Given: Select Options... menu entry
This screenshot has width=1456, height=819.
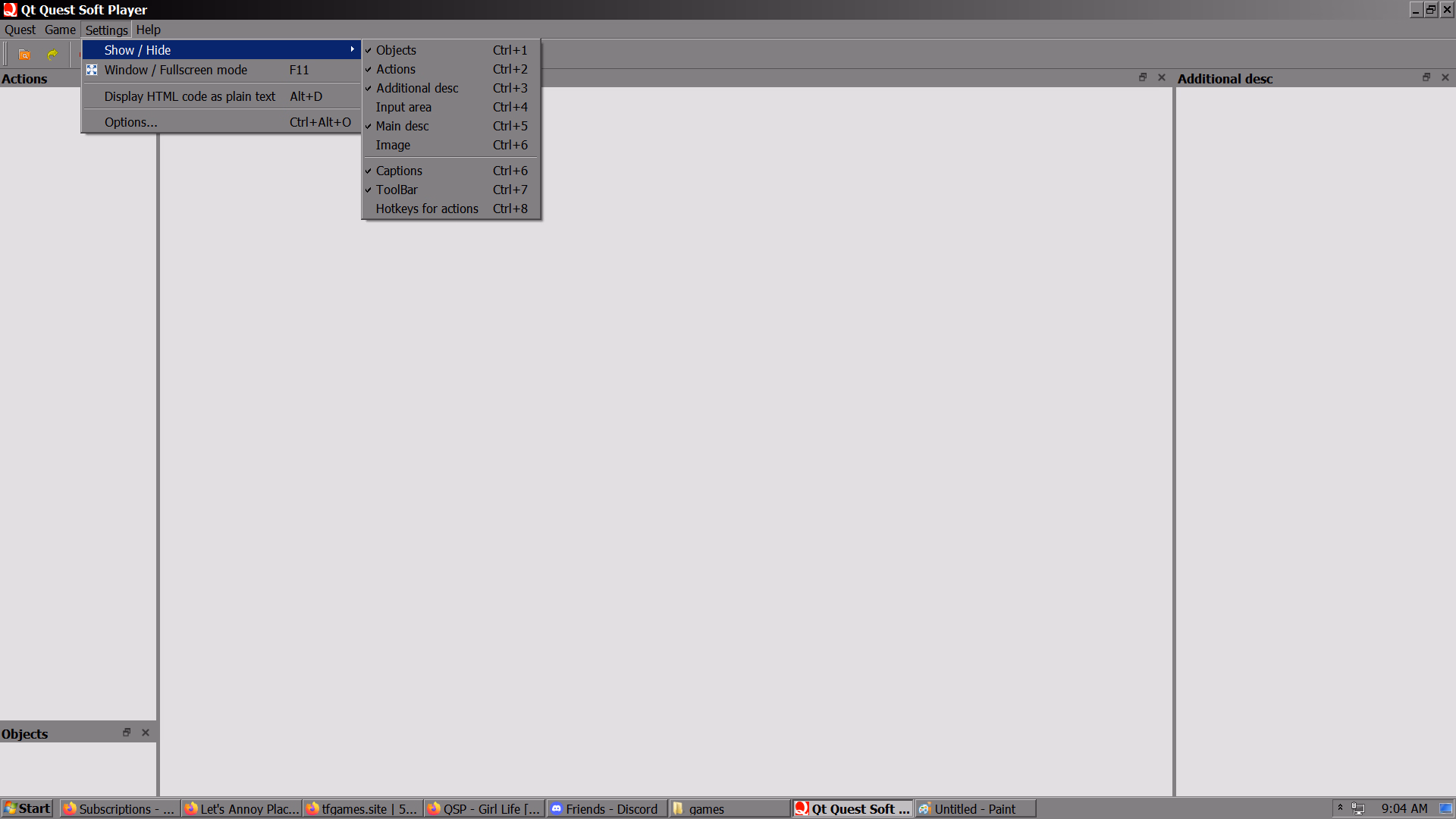Looking at the screenshot, I should [x=130, y=122].
